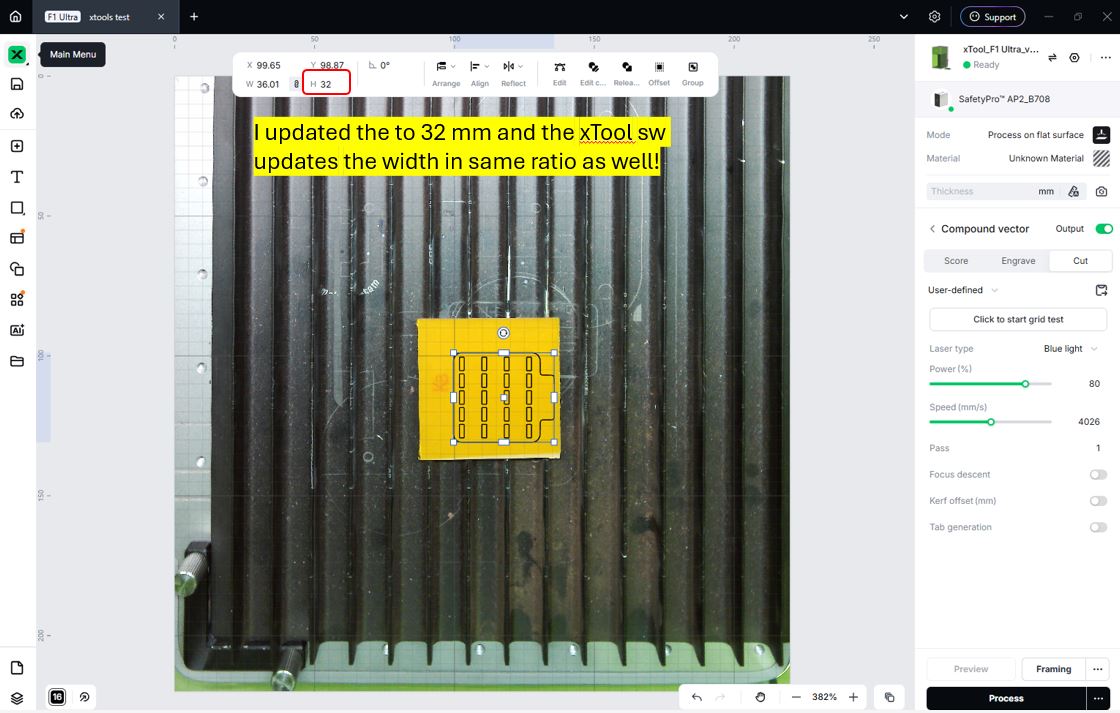Click the auto-measure thickness icon
1120x713 pixels.
pos(1074,191)
